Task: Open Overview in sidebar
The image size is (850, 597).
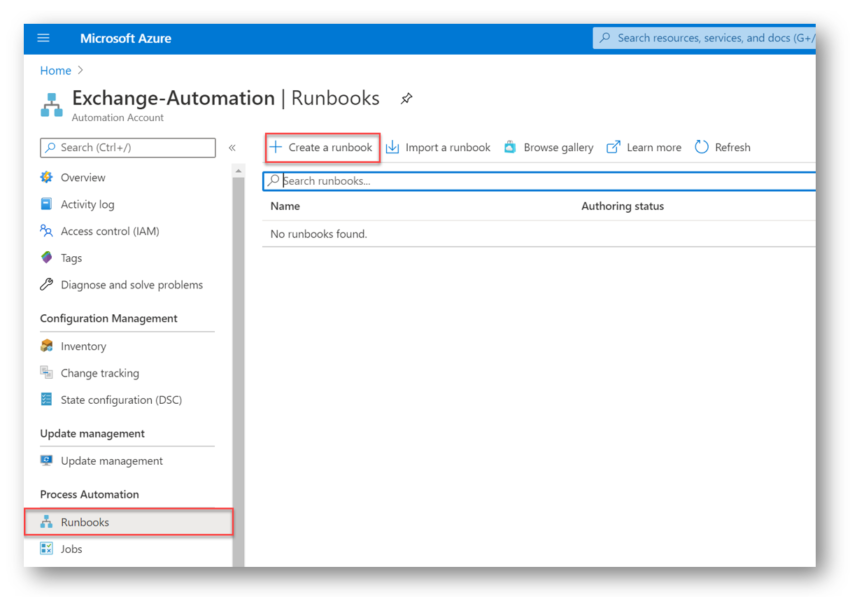Action: [83, 178]
